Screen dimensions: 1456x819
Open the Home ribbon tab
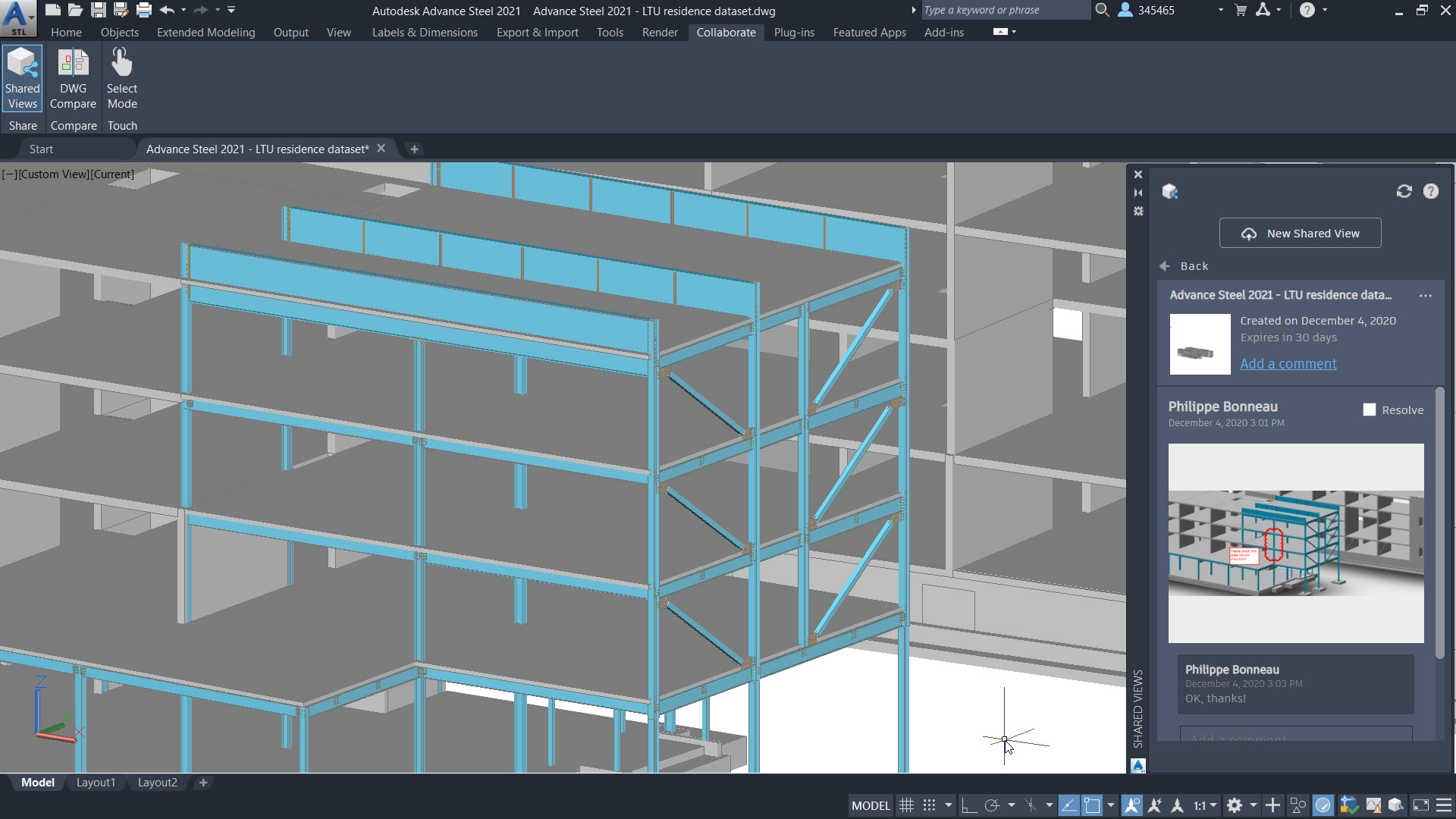pos(66,33)
